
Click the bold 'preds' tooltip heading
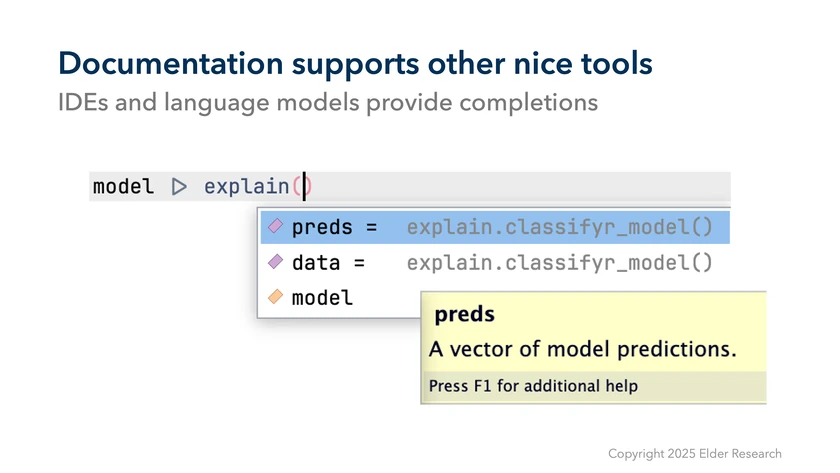[464, 315]
